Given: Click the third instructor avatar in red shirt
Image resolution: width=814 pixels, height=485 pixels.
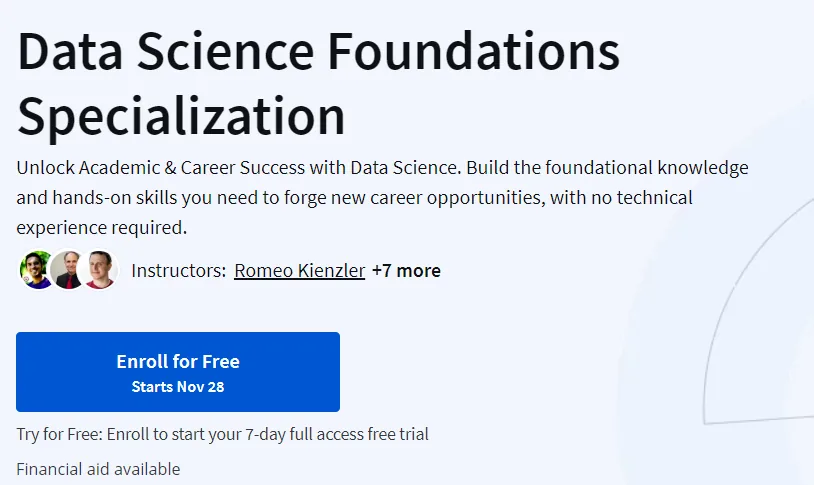Looking at the screenshot, I should (x=100, y=270).
